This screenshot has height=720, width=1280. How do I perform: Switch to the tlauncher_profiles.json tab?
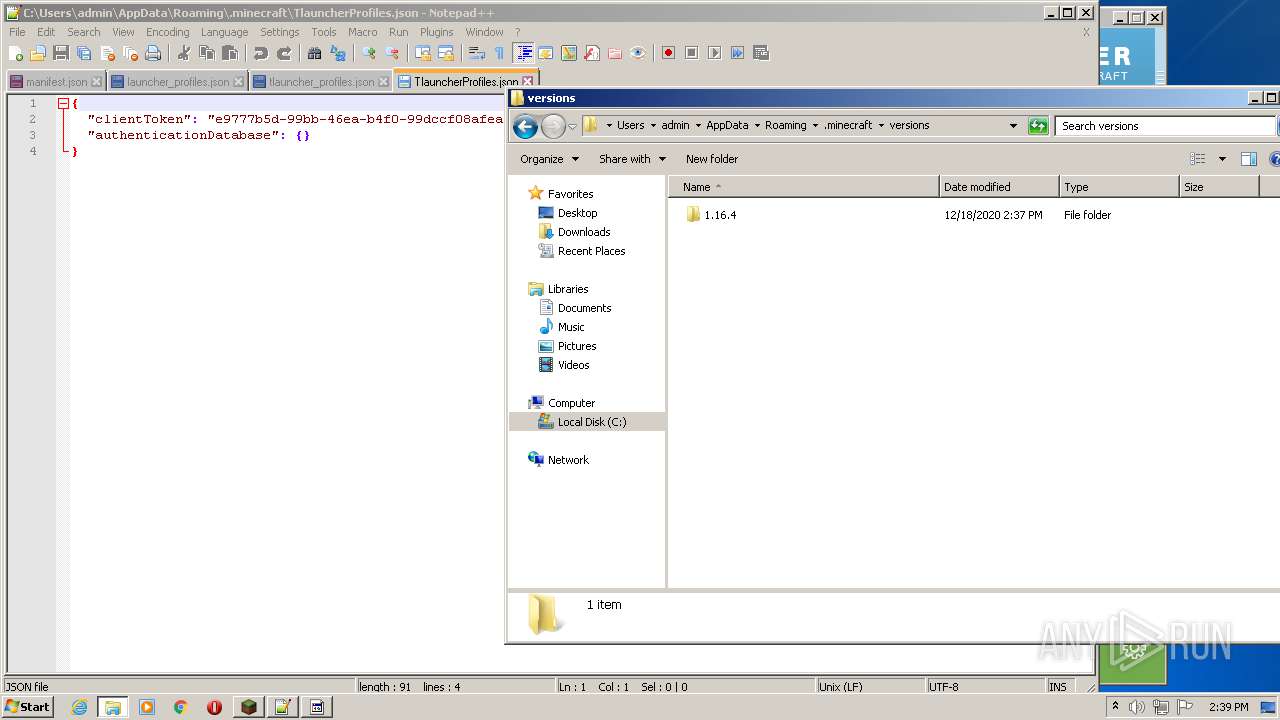tap(321, 82)
